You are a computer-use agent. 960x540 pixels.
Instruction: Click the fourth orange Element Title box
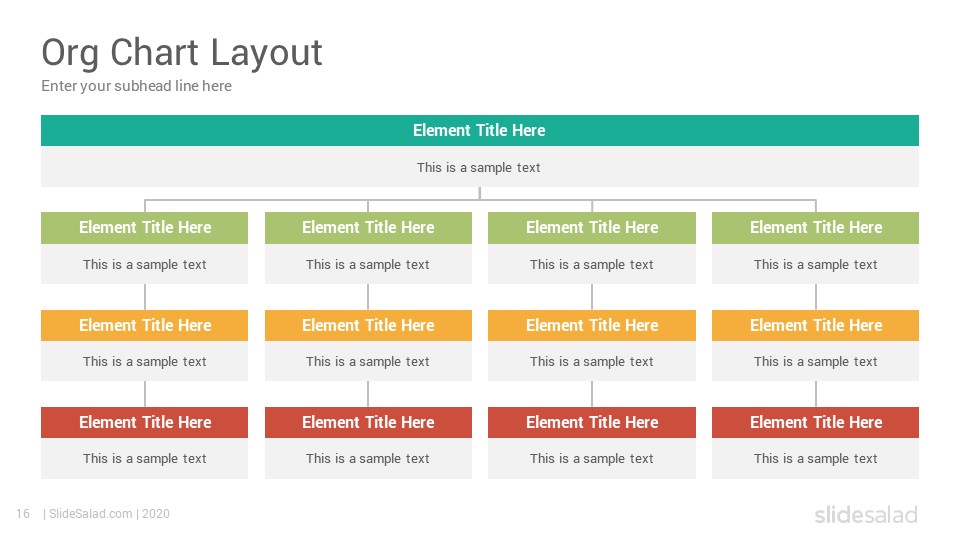pyautogui.click(x=816, y=325)
